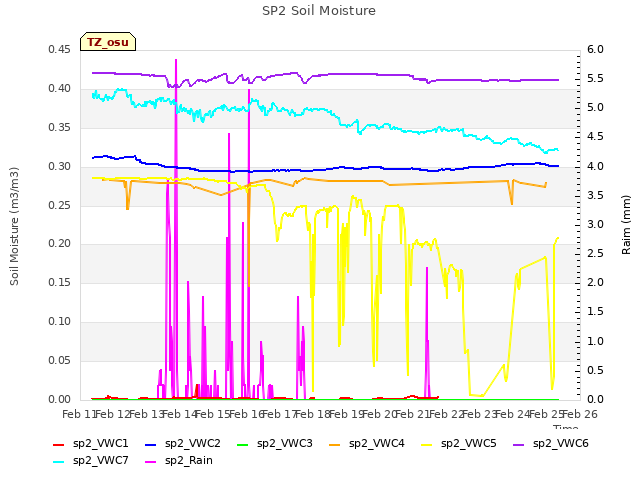Screen dimensions: 640x480
Task: Click the 4.5 right axis tick label
Action: [595, 137]
